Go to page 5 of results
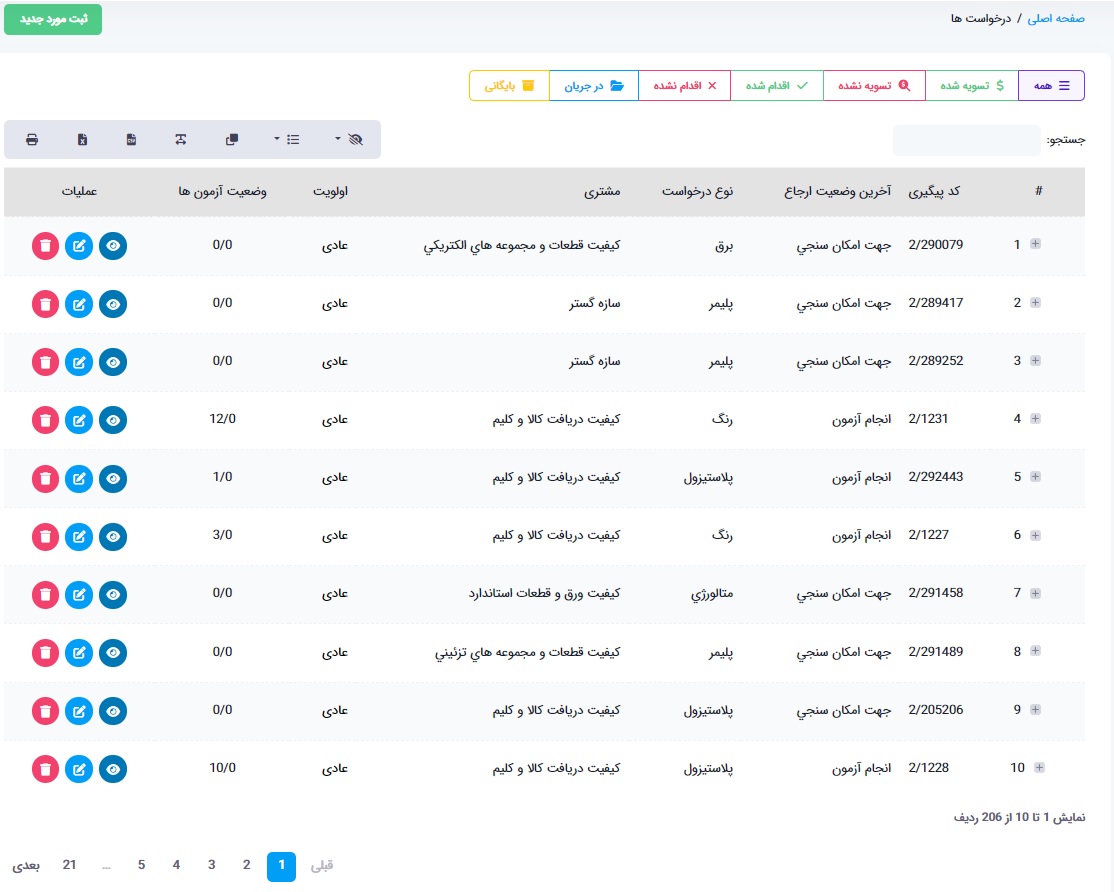 [141, 865]
